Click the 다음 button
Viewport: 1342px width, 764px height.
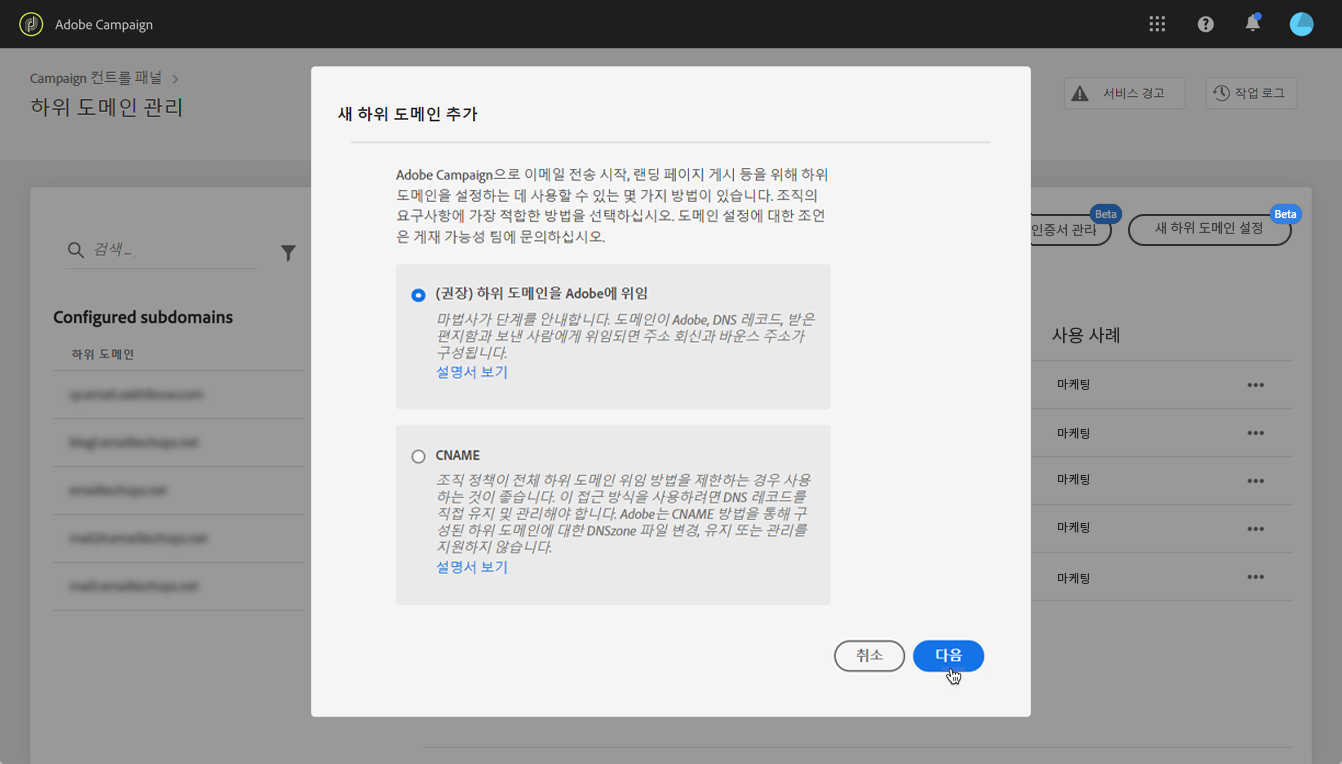click(948, 656)
